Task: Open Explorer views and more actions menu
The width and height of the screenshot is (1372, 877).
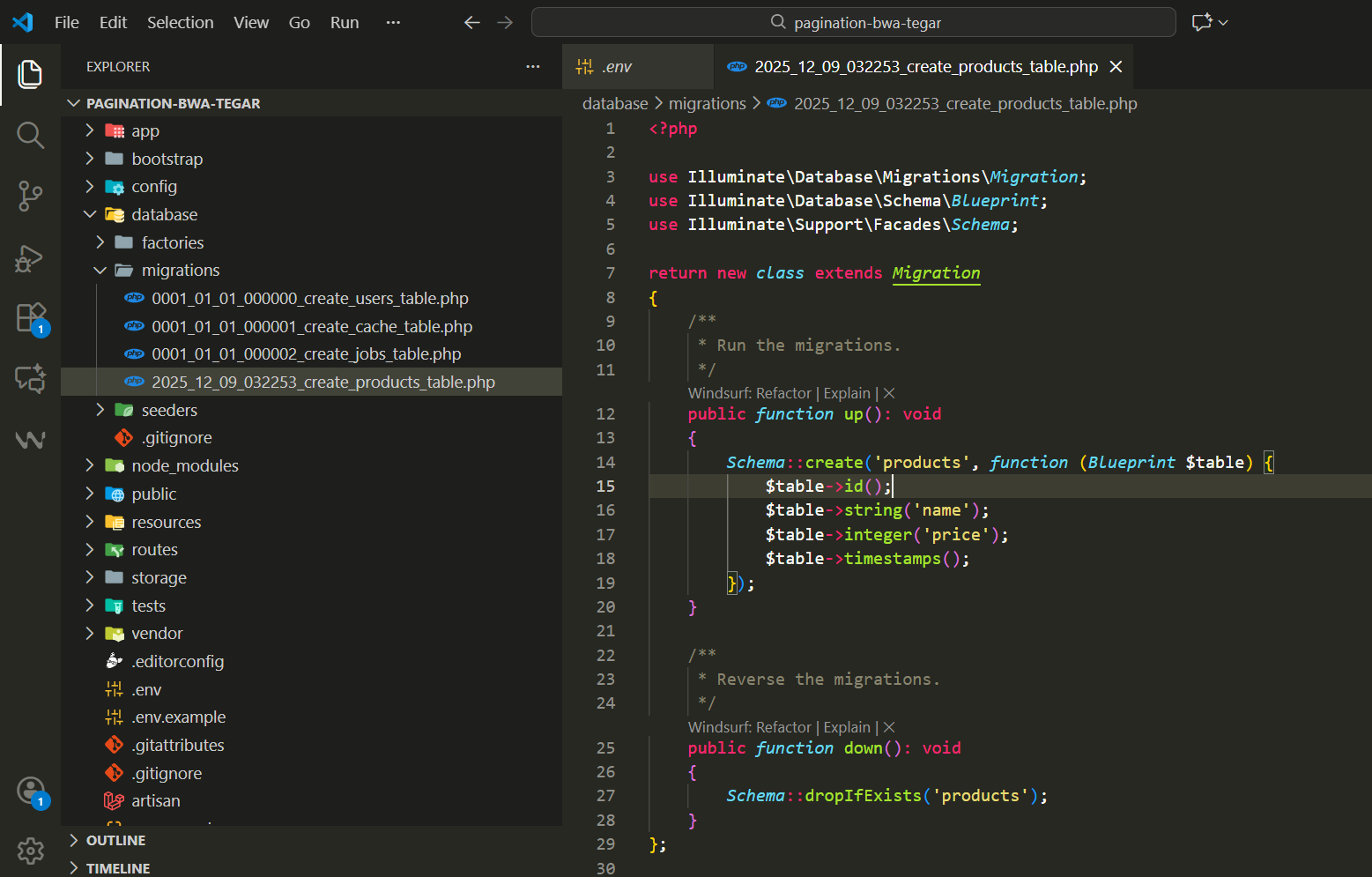Action: tap(532, 67)
